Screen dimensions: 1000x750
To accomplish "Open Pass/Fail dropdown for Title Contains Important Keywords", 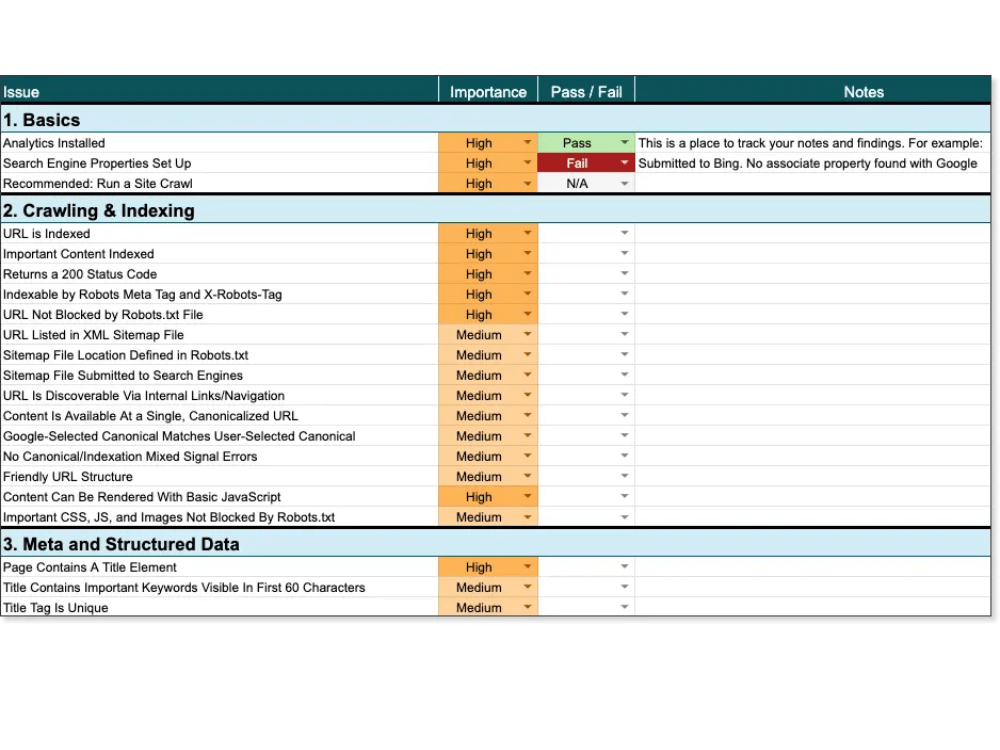I will (624, 587).
